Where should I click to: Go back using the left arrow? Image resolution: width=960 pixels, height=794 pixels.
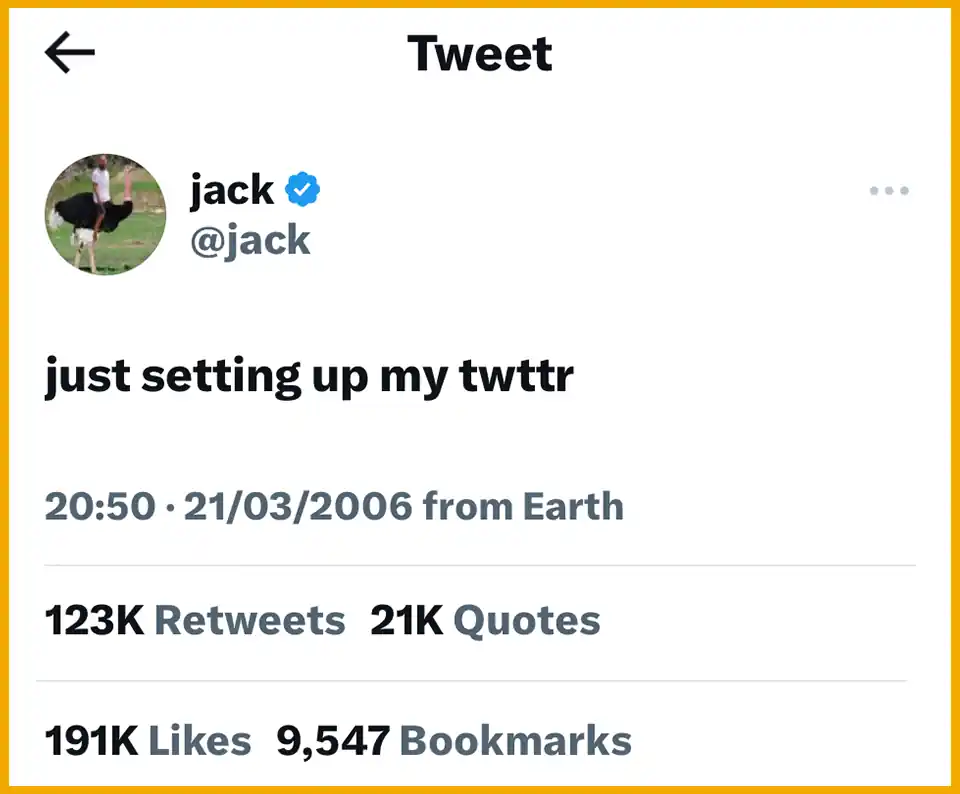[70, 54]
